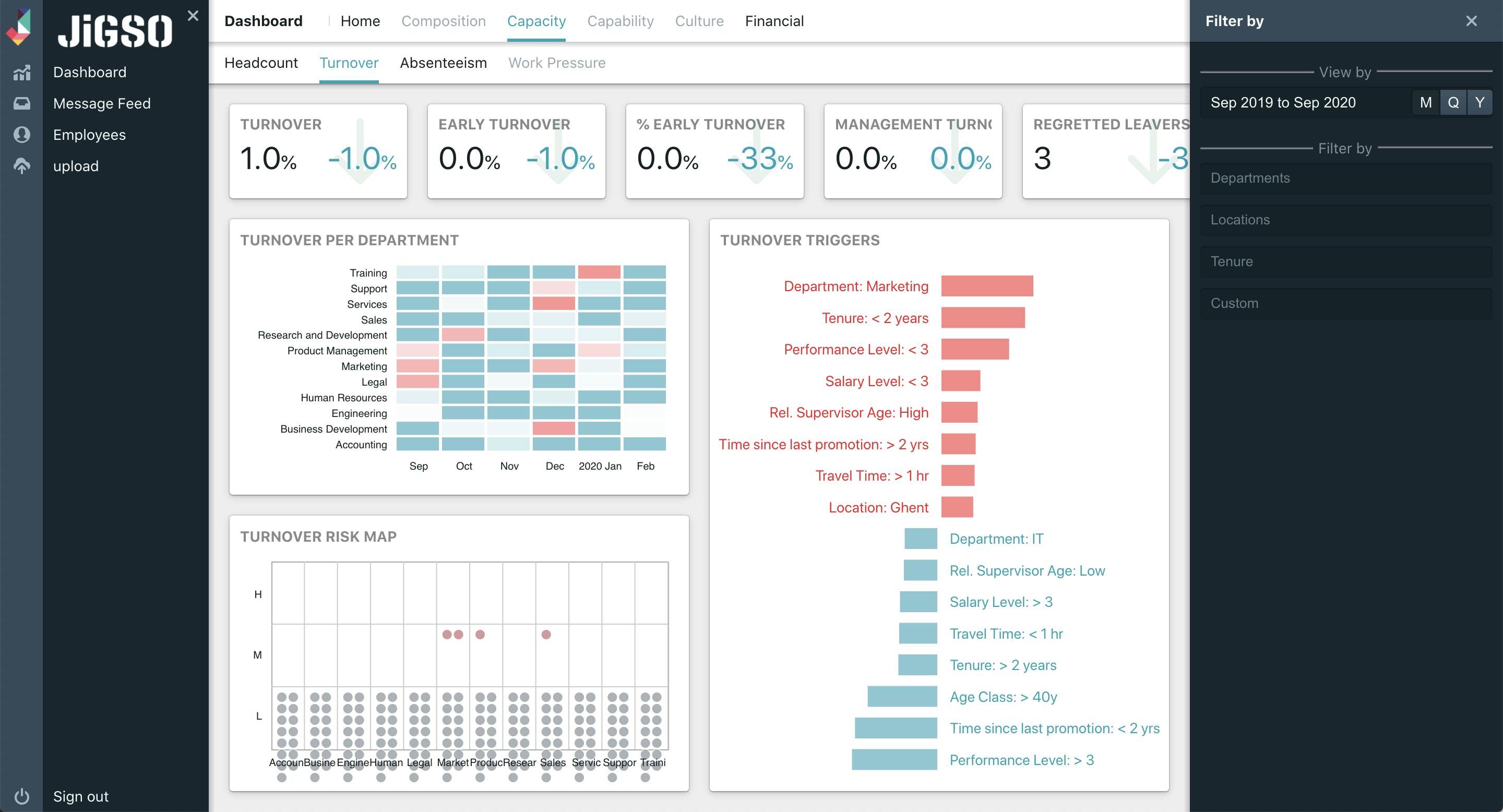Click the Employees person icon
1503x812 pixels.
pyautogui.click(x=21, y=135)
